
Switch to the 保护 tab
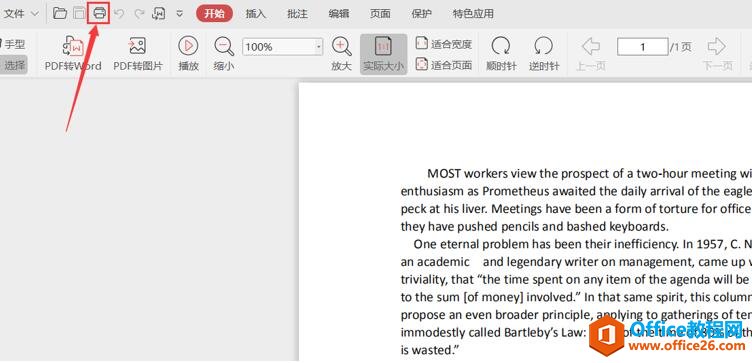coord(421,13)
